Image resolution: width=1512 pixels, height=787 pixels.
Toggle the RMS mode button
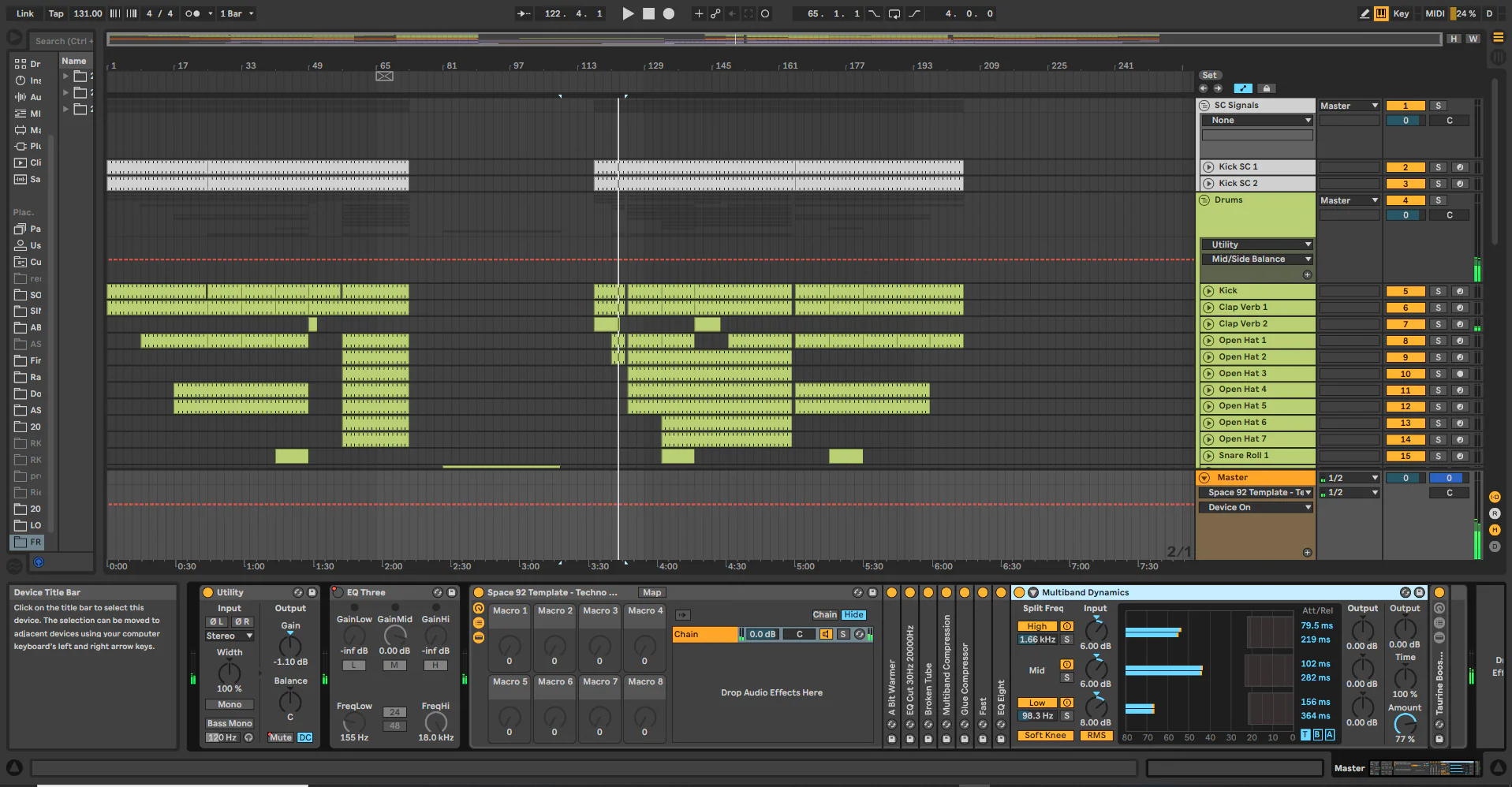coord(1096,735)
